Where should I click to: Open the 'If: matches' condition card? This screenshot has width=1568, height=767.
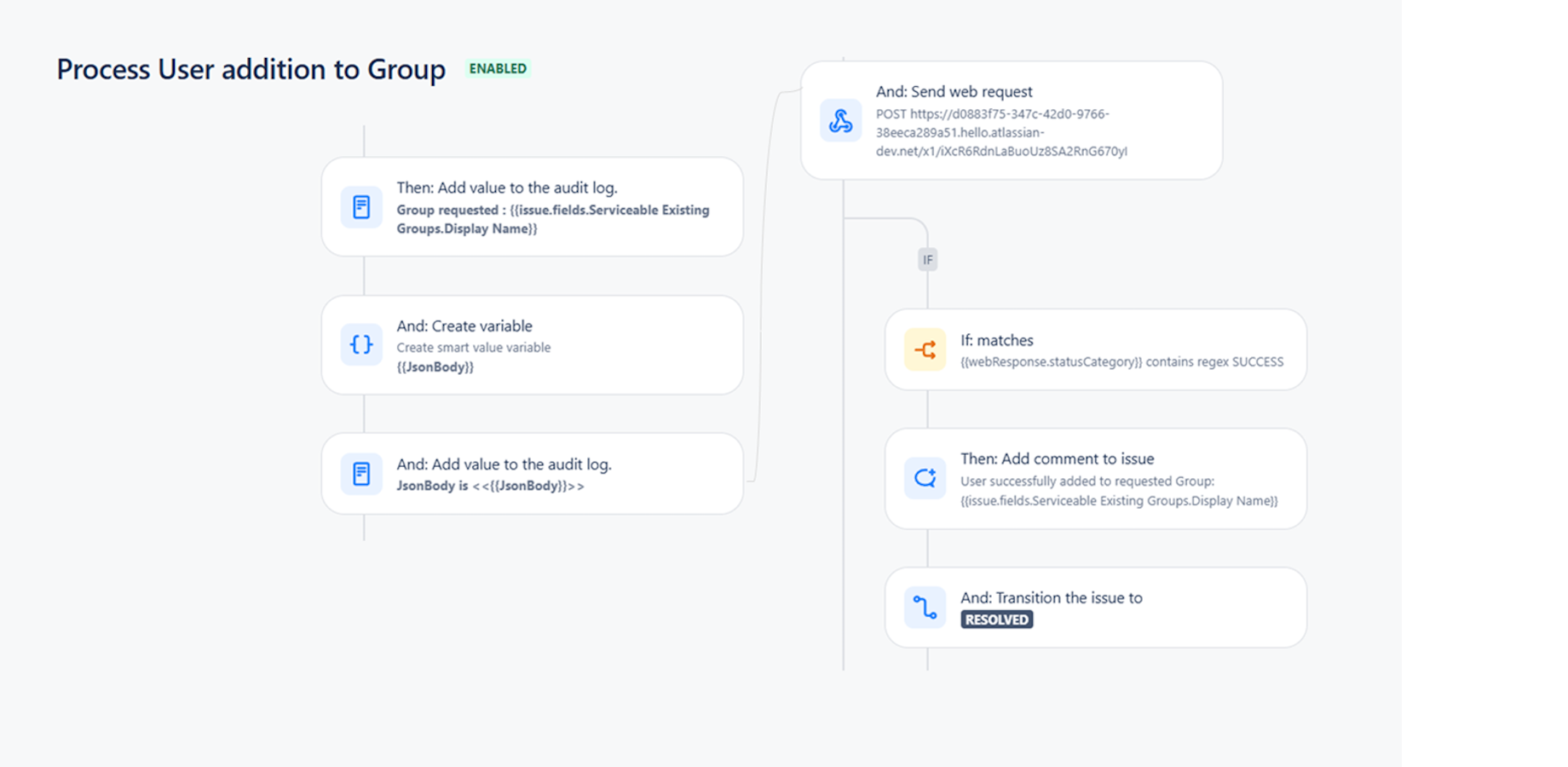(x=1096, y=349)
